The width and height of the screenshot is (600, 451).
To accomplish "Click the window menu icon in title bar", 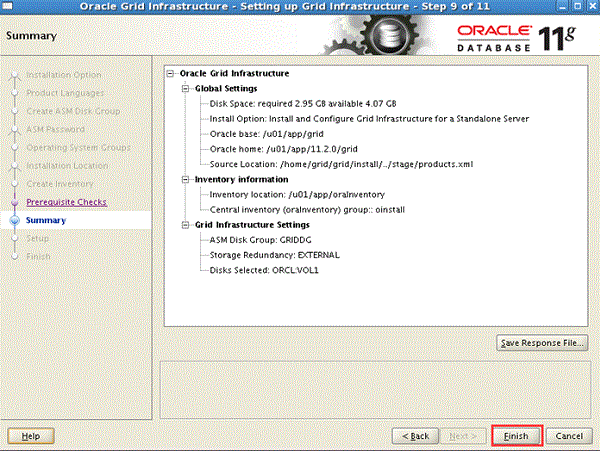I will (x=7, y=6).
